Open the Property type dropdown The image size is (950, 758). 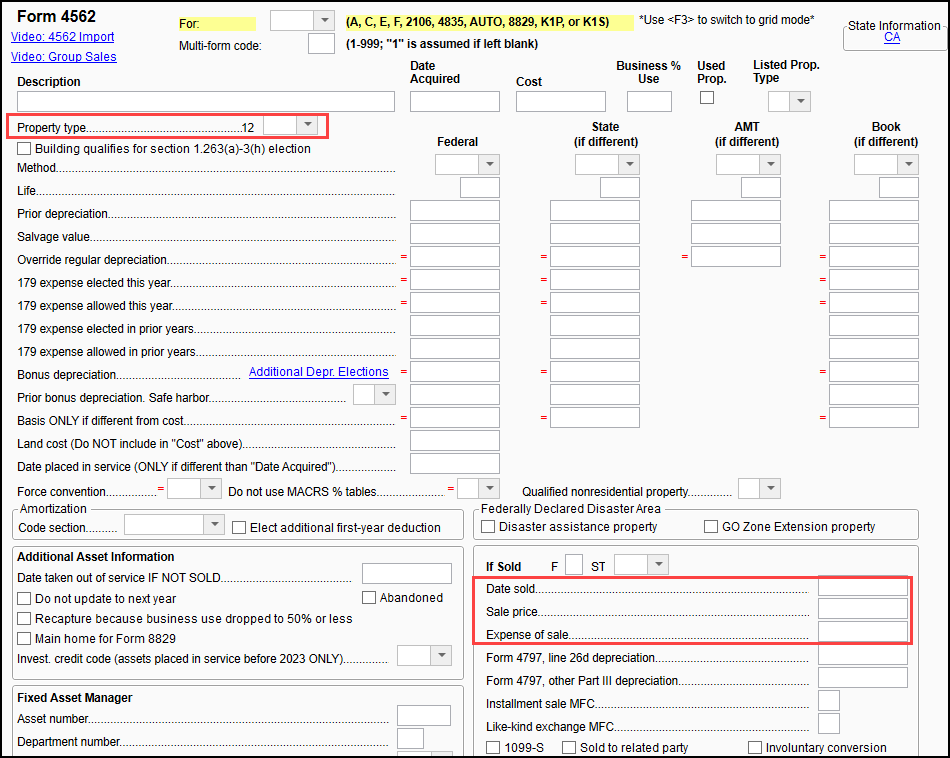(308, 125)
